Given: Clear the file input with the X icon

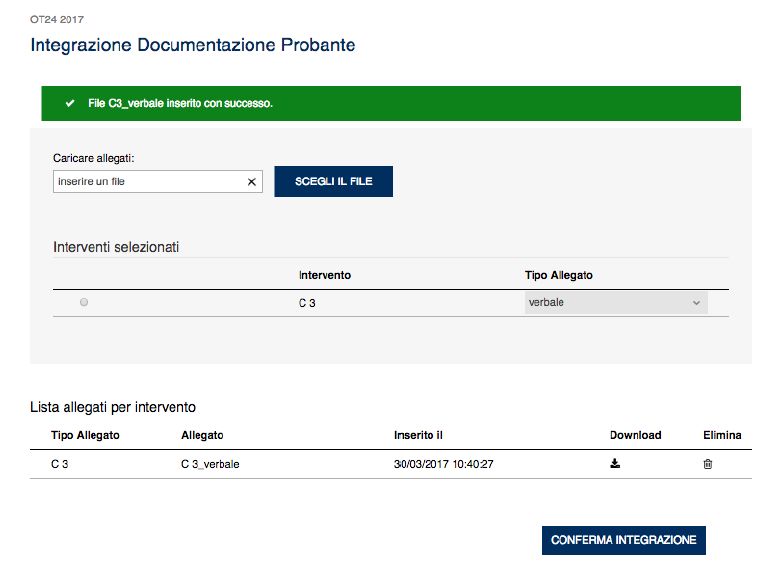Looking at the screenshot, I should pyautogui.click(x=252, y=182).
